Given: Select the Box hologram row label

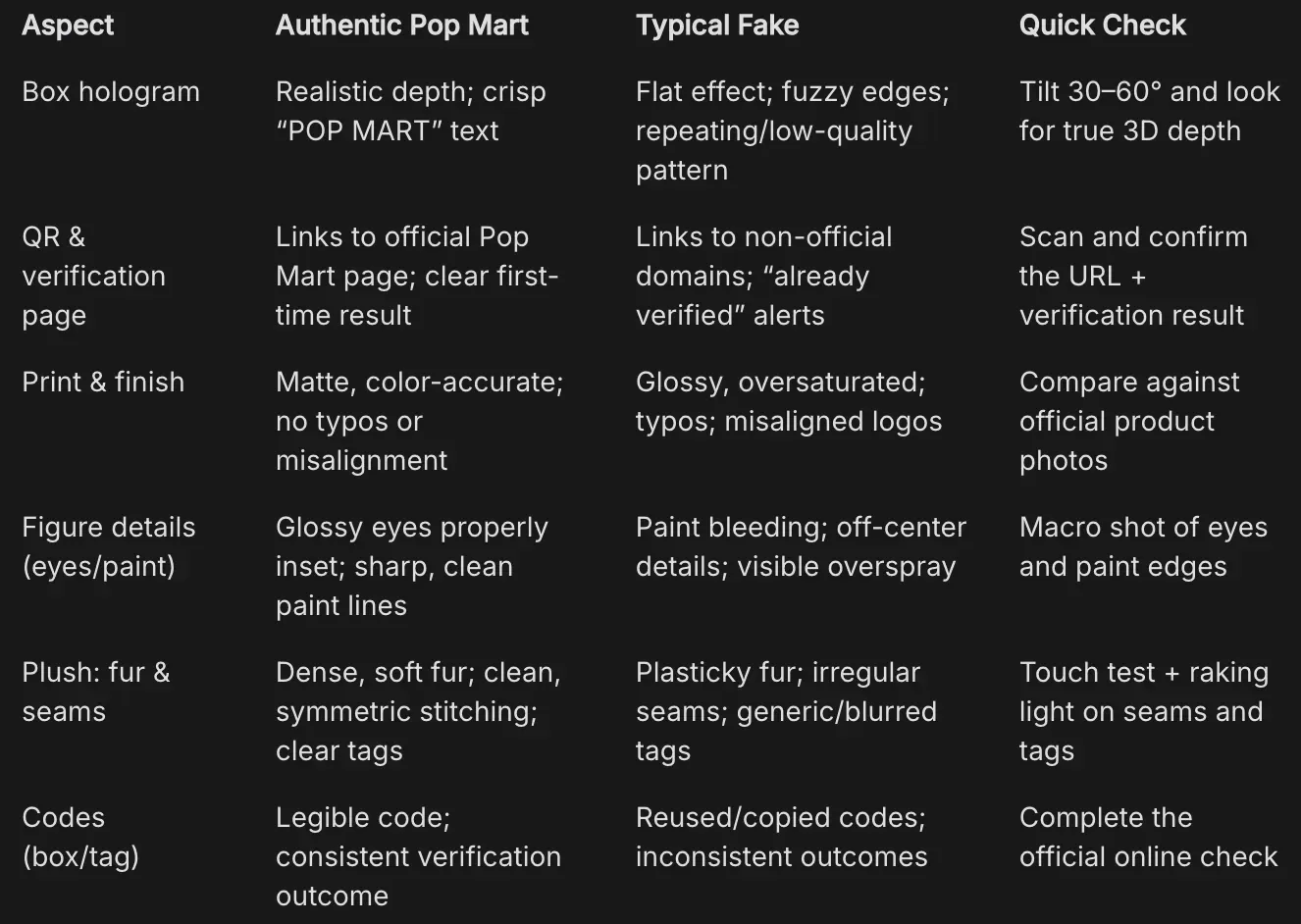Looking at the screenshot, I should click(x=111, y=92).
